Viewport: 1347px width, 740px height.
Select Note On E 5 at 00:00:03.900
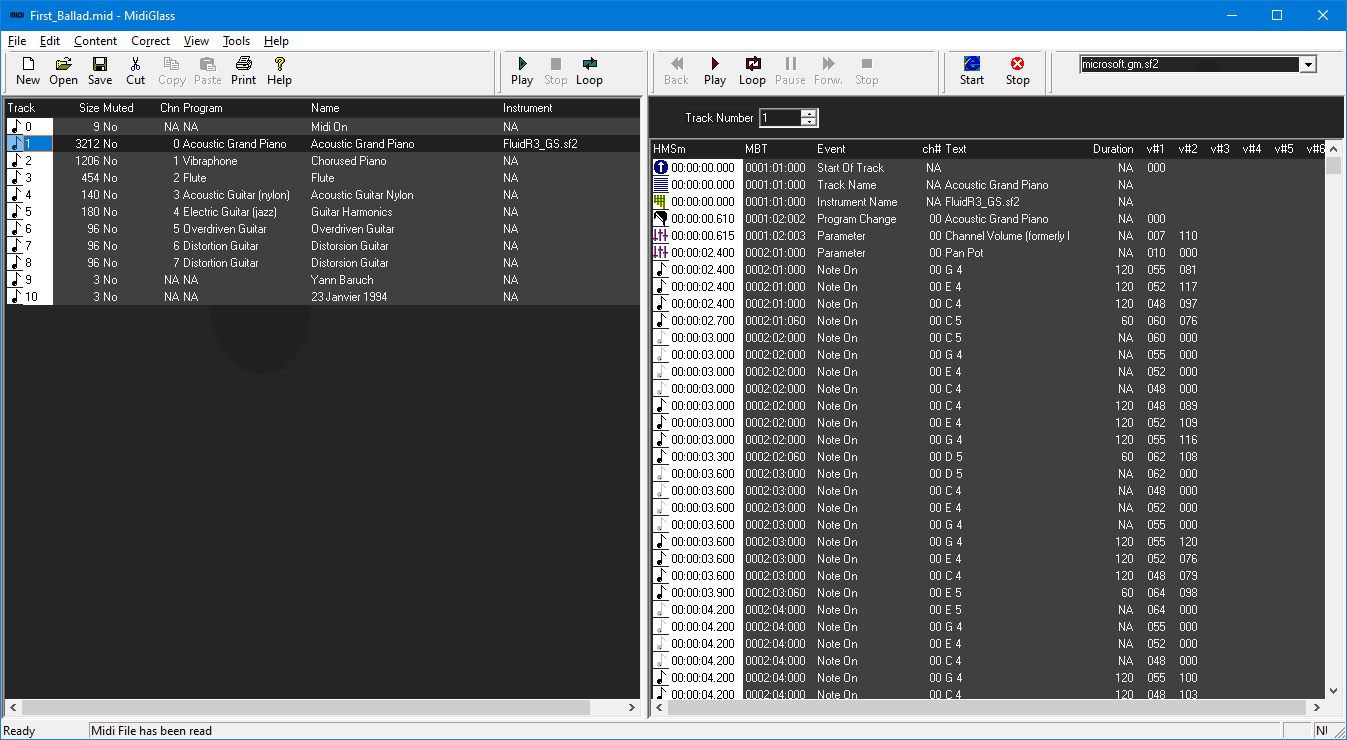[990, 593]
